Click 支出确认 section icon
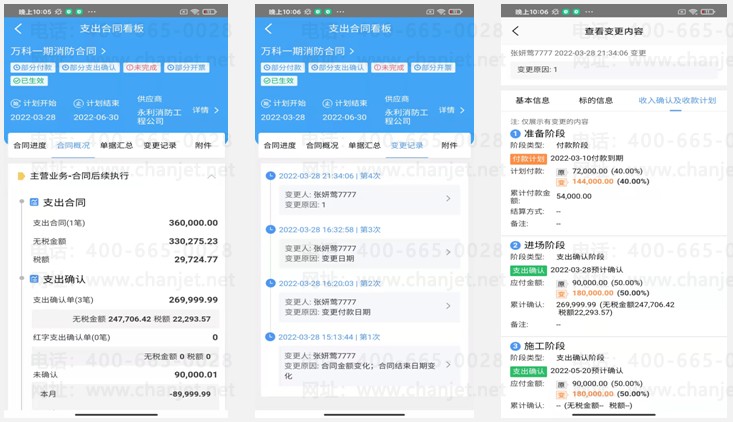Screen dimensions: 733x422 pyautogui.click(x=34, y=279)
